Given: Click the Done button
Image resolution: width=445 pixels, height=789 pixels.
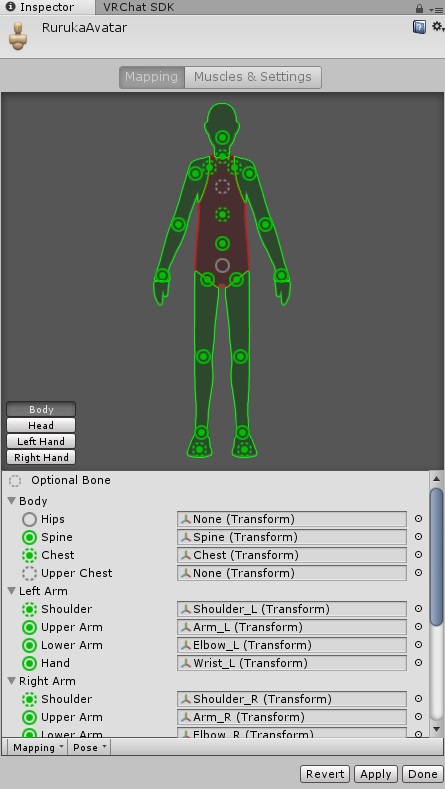Looking at the screenshot, I should (422, 774).
